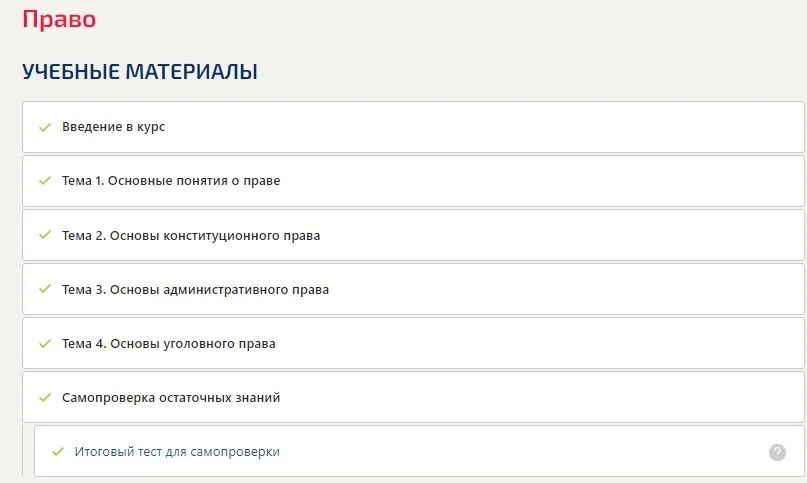Click checkmark icon beside Тема 2
807x483 pixels.
coord(45,235)
